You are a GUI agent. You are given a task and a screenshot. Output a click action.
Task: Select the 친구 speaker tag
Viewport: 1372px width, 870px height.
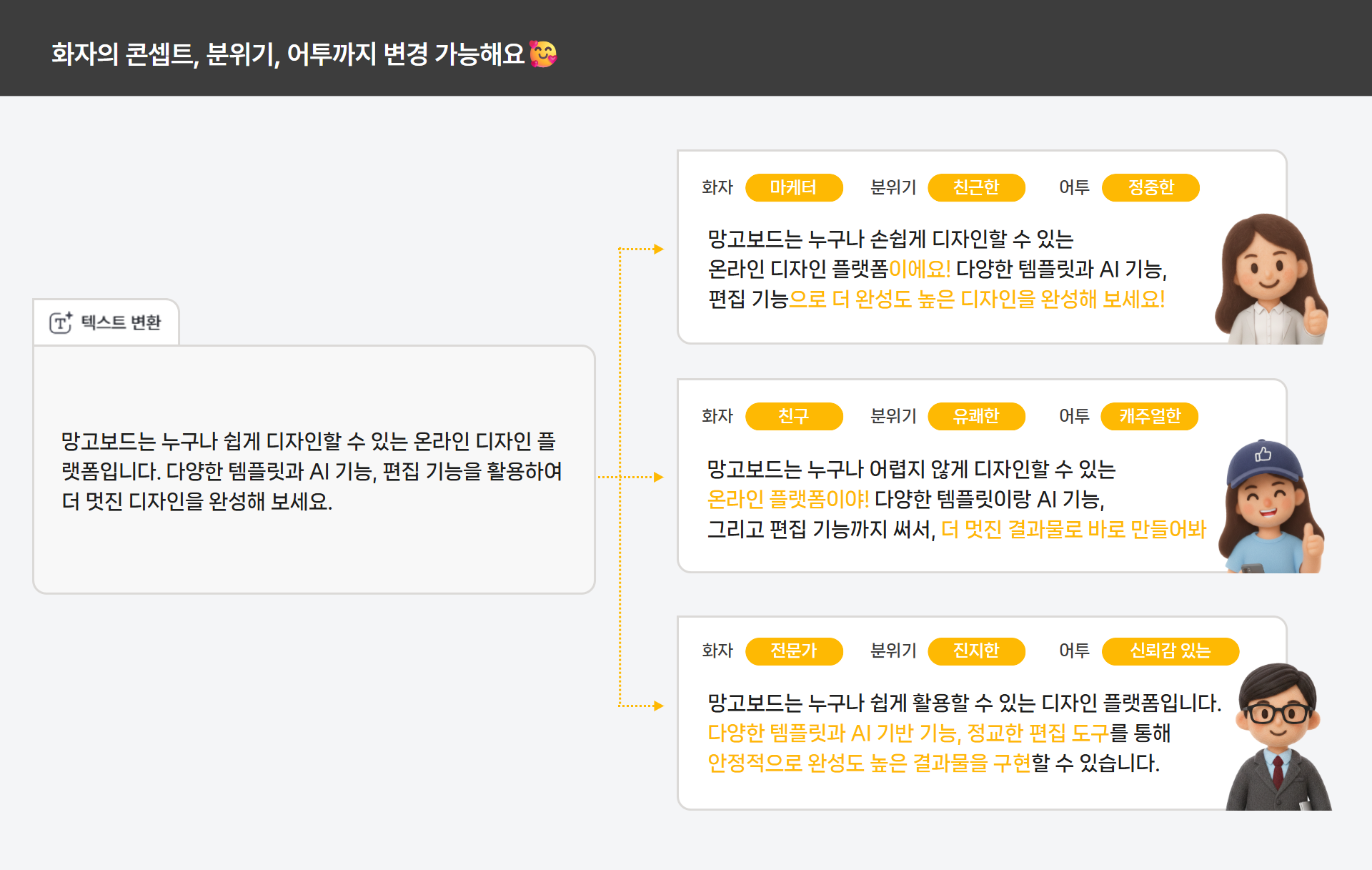tap(794, 416)
